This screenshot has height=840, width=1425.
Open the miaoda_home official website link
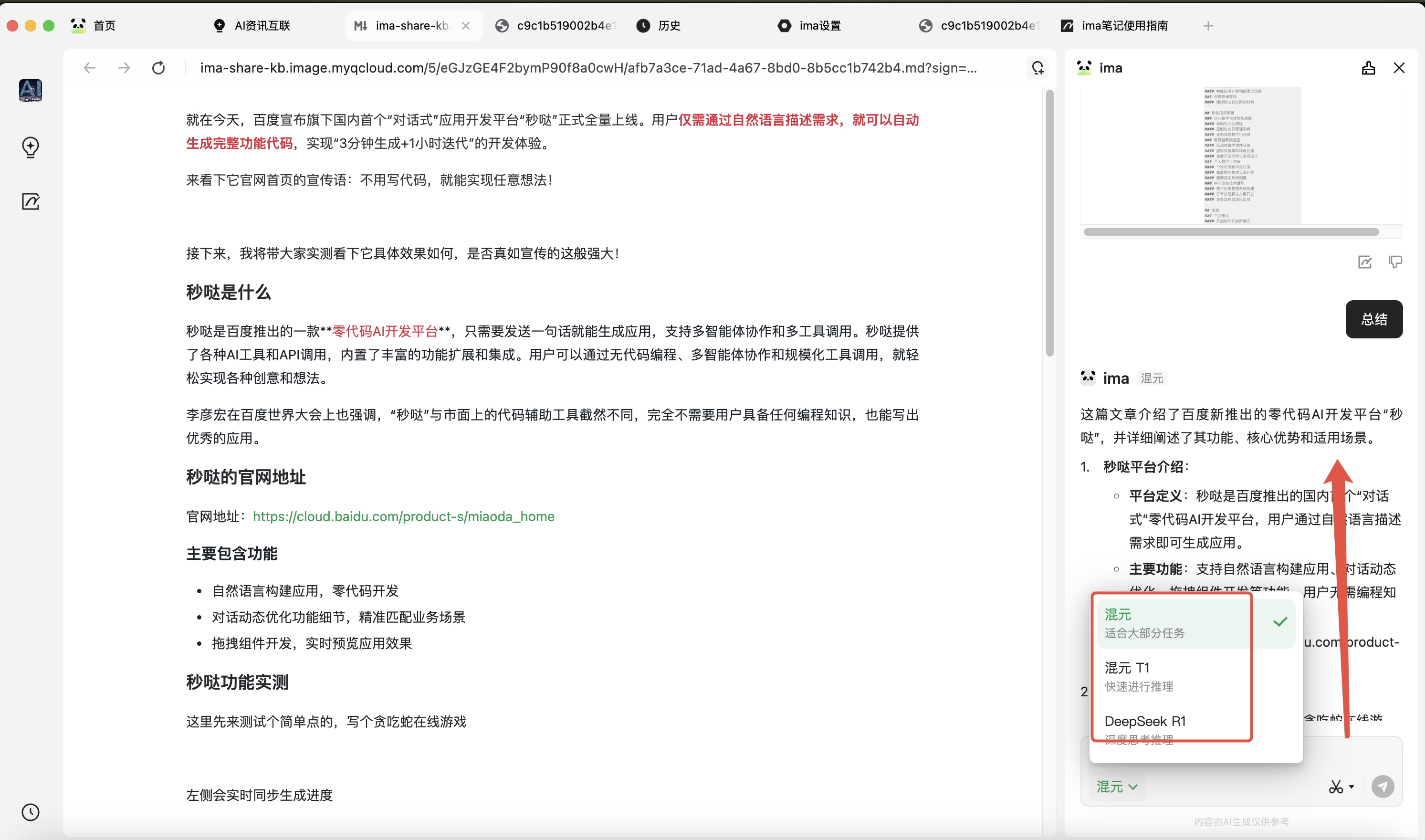point(404,517)
